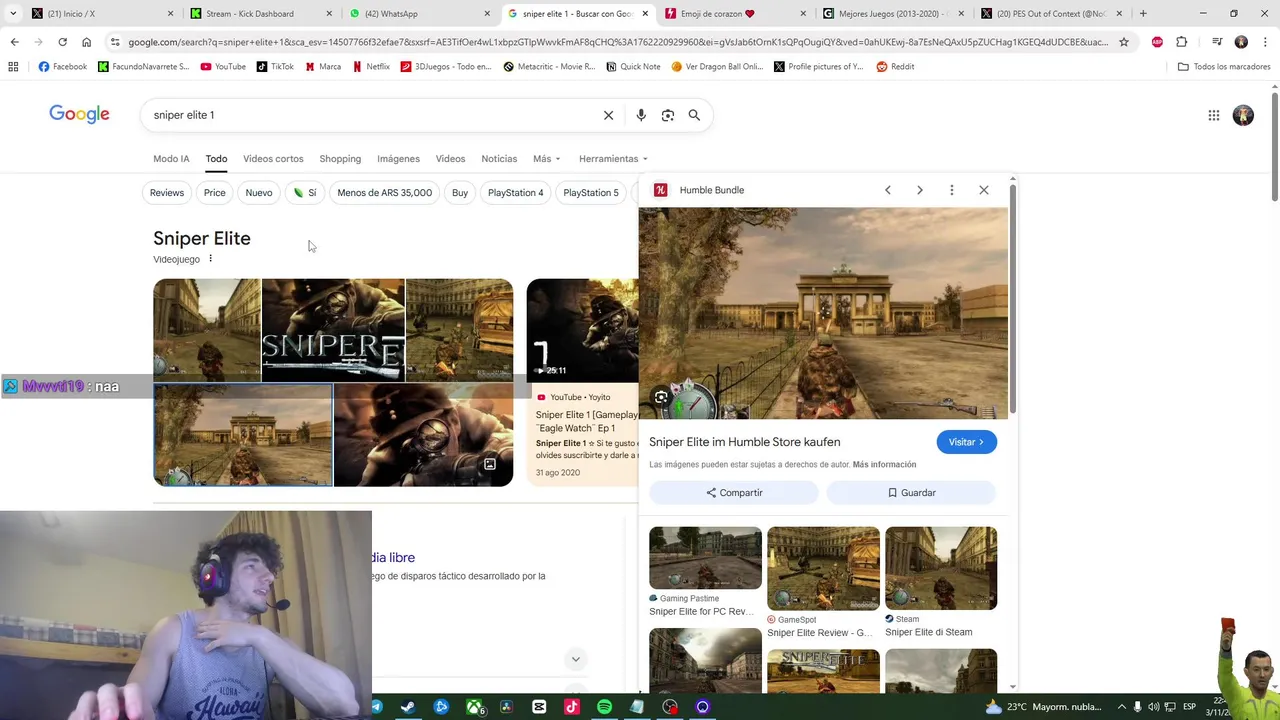Screen dimensions: 1280x720
Task: Open the Google account profile picture
Action: 1243,115
